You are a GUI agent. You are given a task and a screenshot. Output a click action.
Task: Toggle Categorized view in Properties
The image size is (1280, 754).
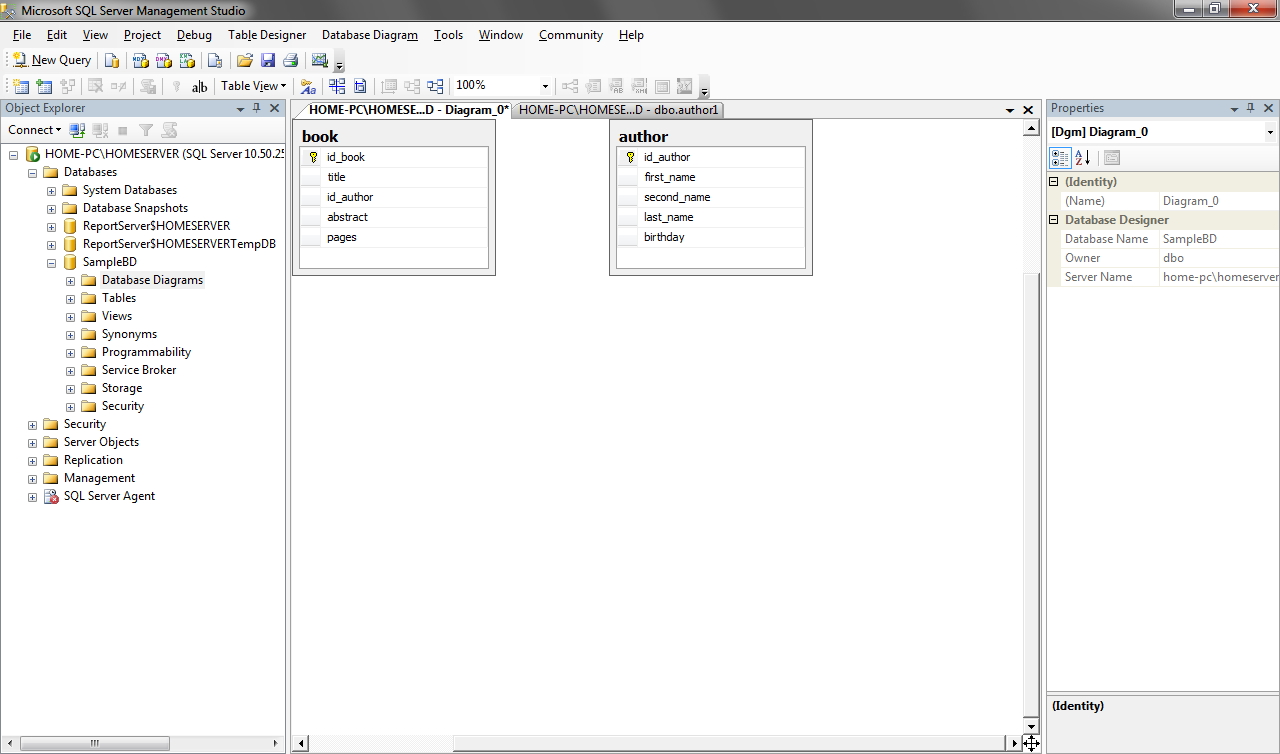1060,158
